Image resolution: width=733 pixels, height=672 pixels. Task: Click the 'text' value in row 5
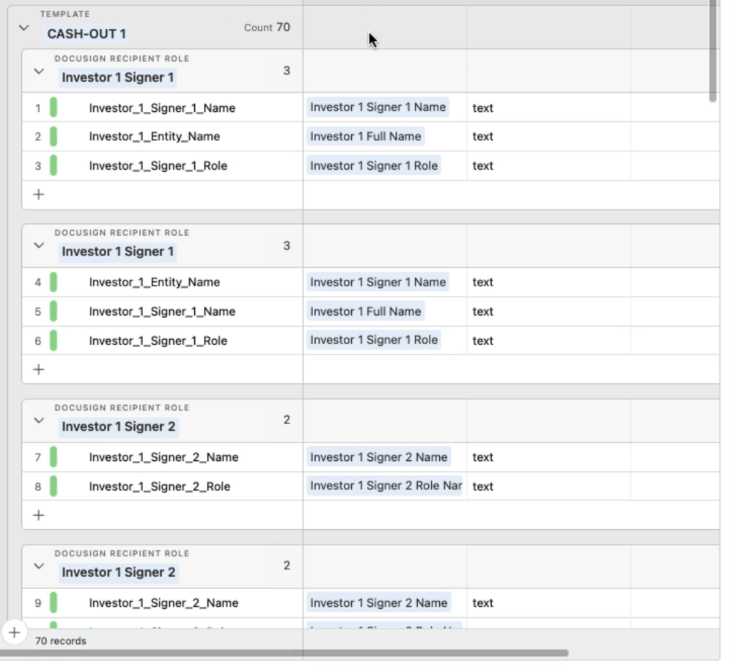point(483,312)
